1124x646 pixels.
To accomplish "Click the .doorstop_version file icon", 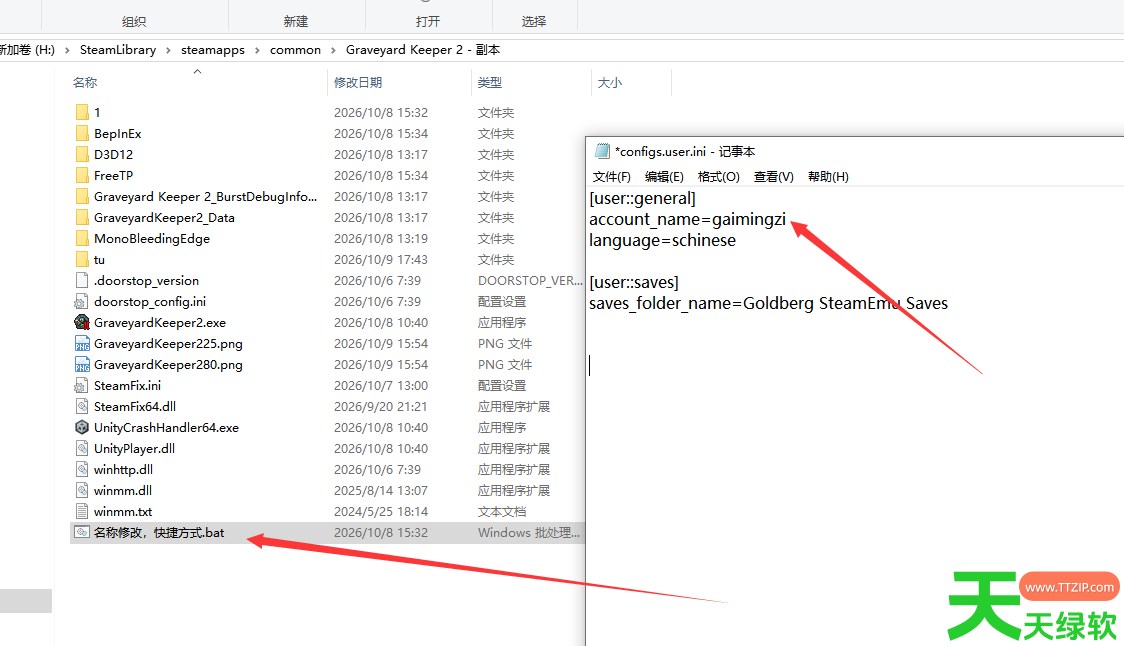I will click(82, 280).
